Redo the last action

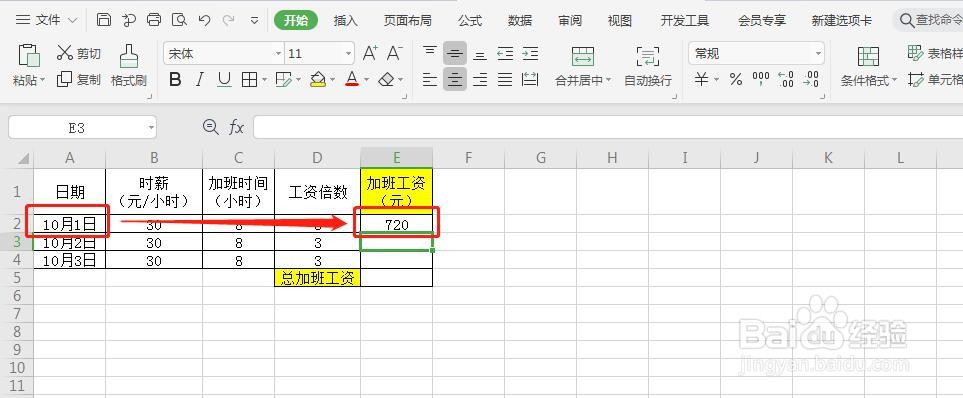228,20
